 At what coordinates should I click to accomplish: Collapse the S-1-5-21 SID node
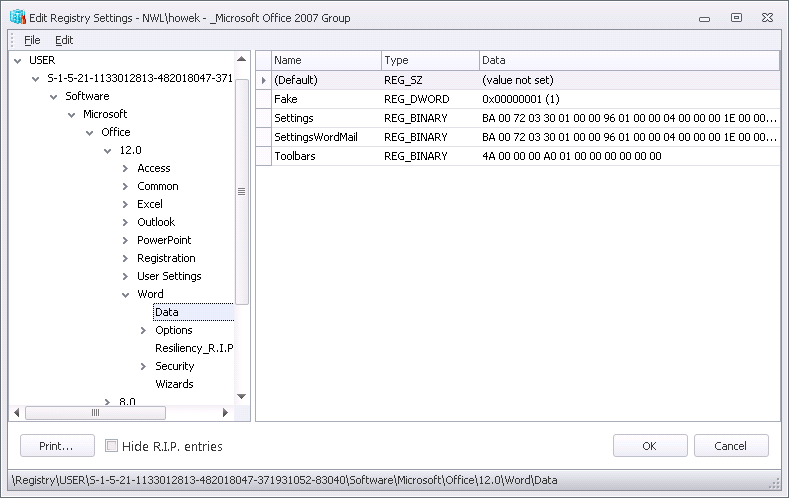coord(35,79)
